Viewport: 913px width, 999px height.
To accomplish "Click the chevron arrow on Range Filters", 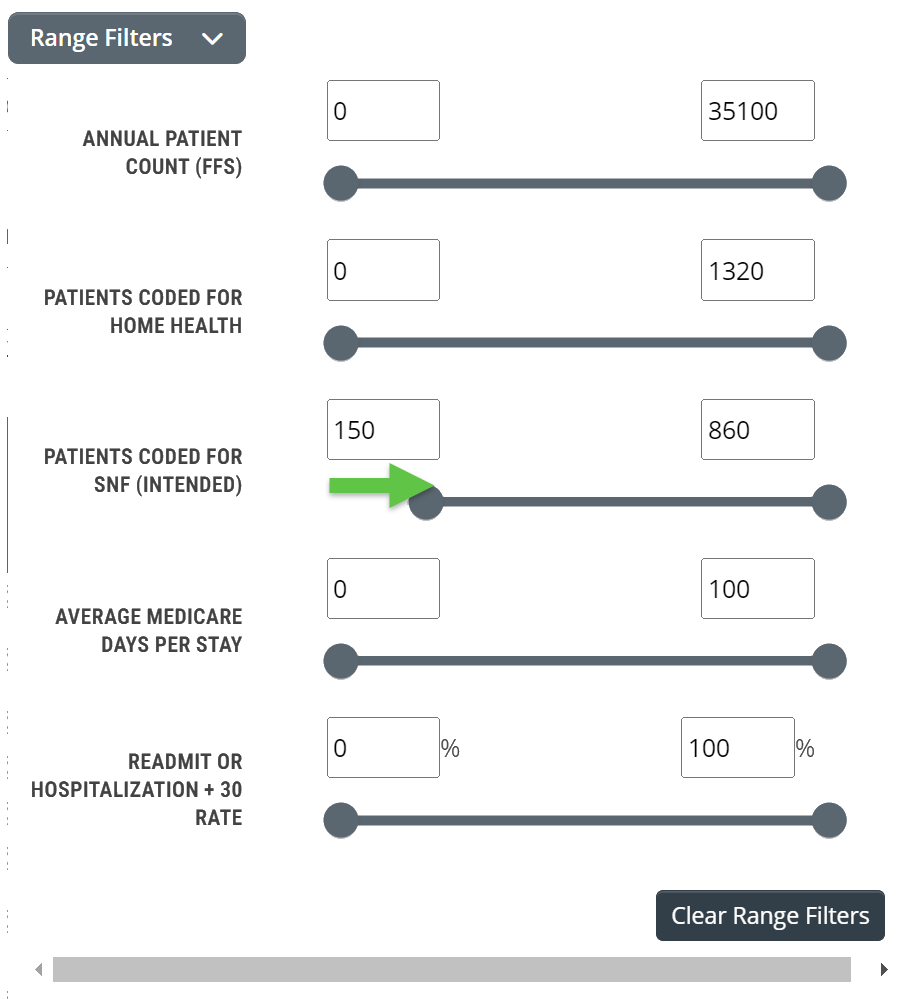I will click(x=212, y=39).
